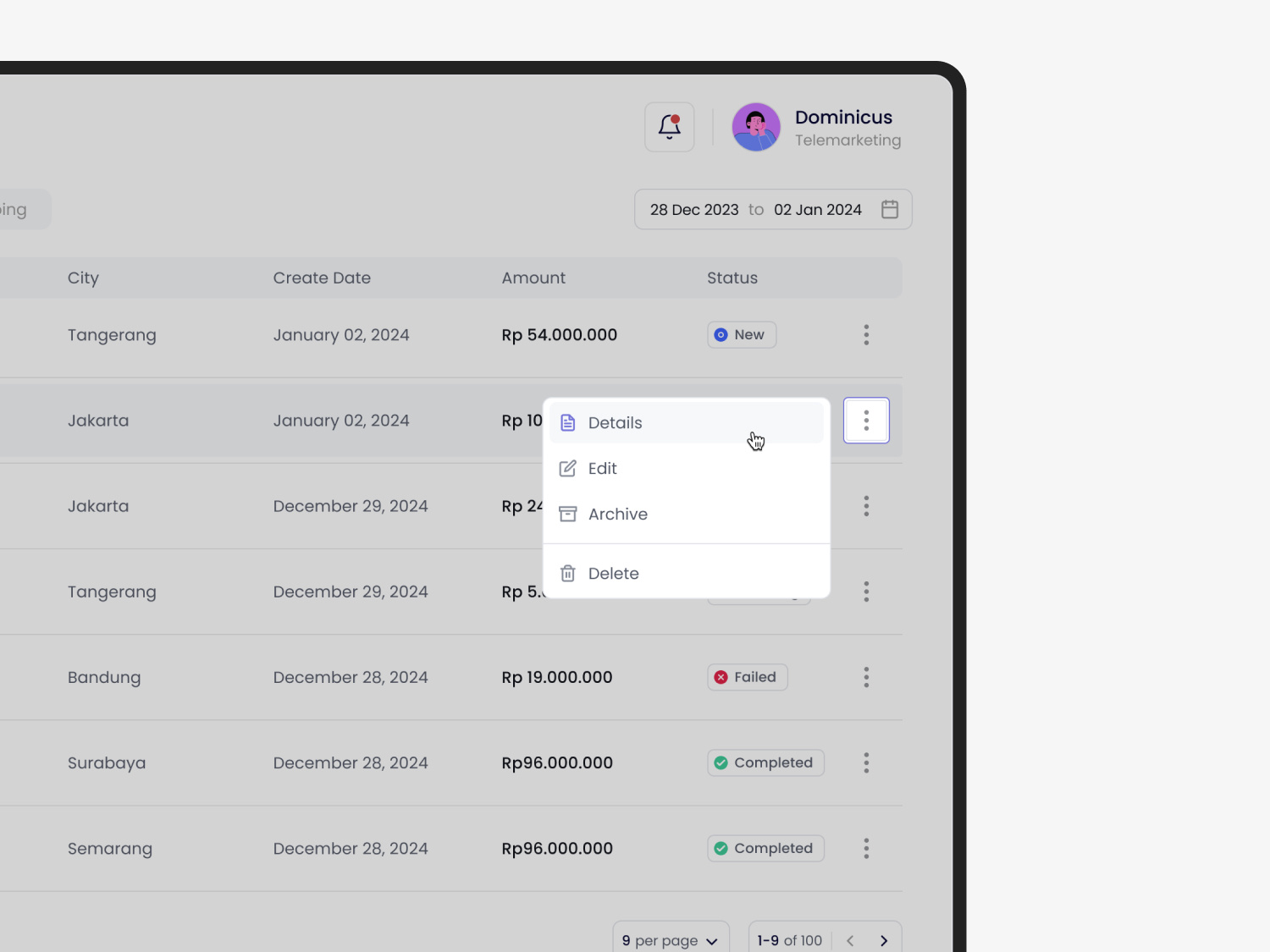
Task: Open the three-dot menu on the Surabaya row
Action: (866, 762)
